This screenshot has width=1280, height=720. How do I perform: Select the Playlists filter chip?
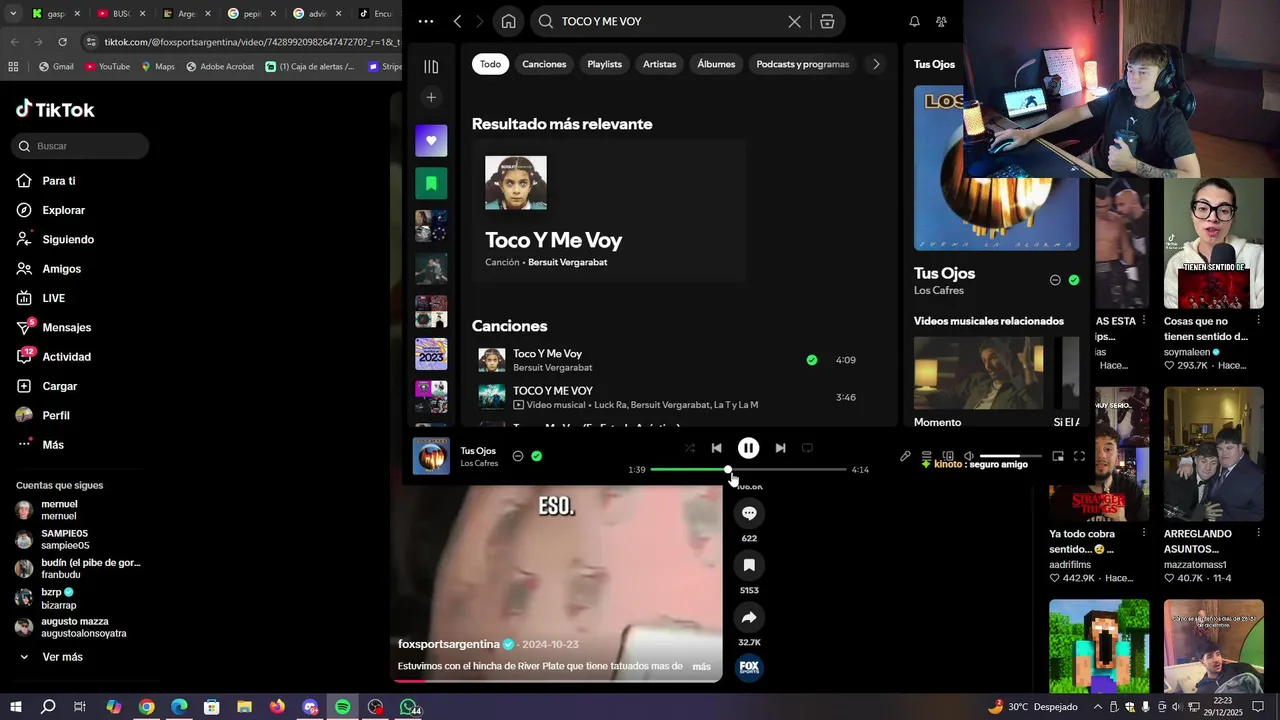click(x=604, y=64)
